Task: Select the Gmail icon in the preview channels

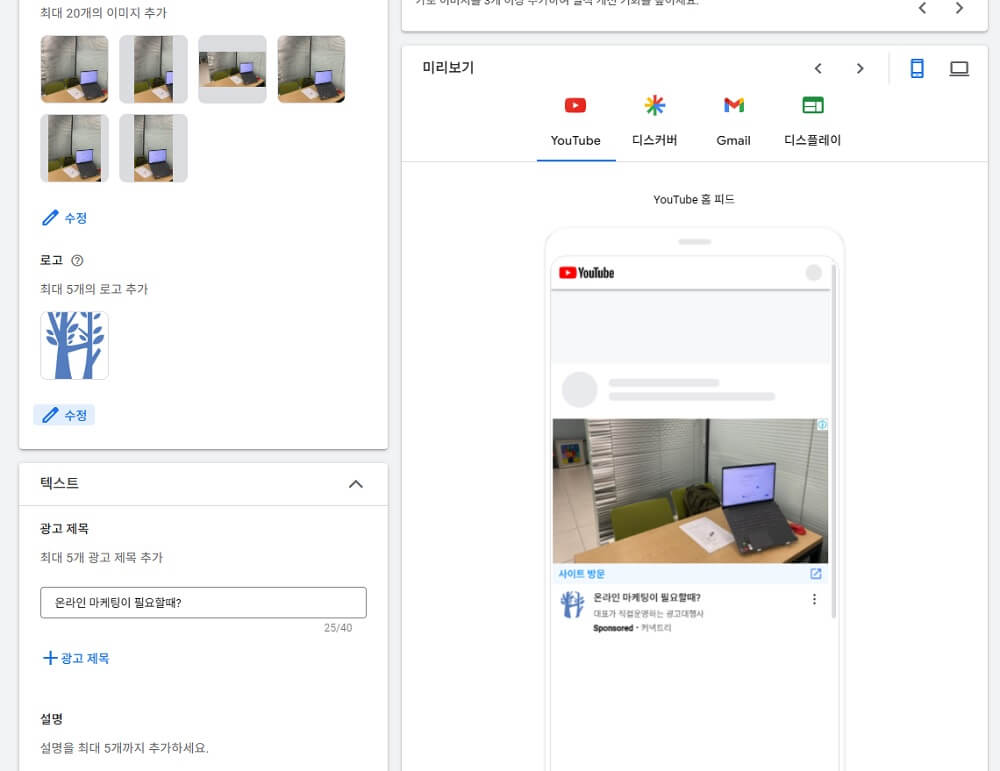Action: (733, 104)
